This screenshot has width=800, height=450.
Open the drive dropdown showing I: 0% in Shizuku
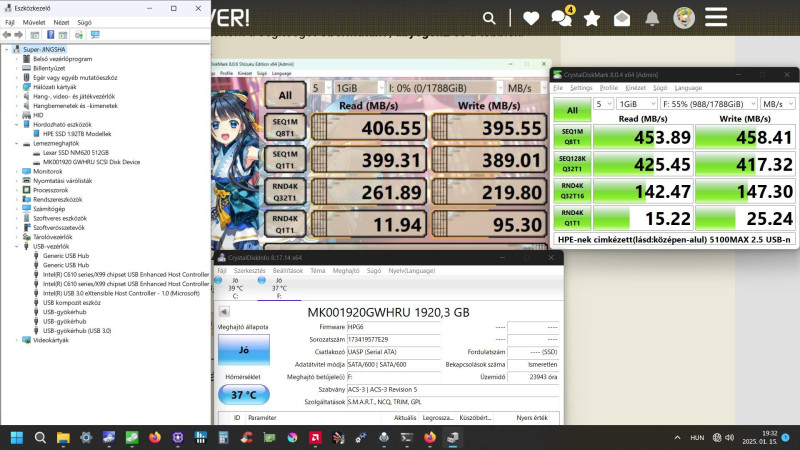pyautogui.click(x=445, y=88)
